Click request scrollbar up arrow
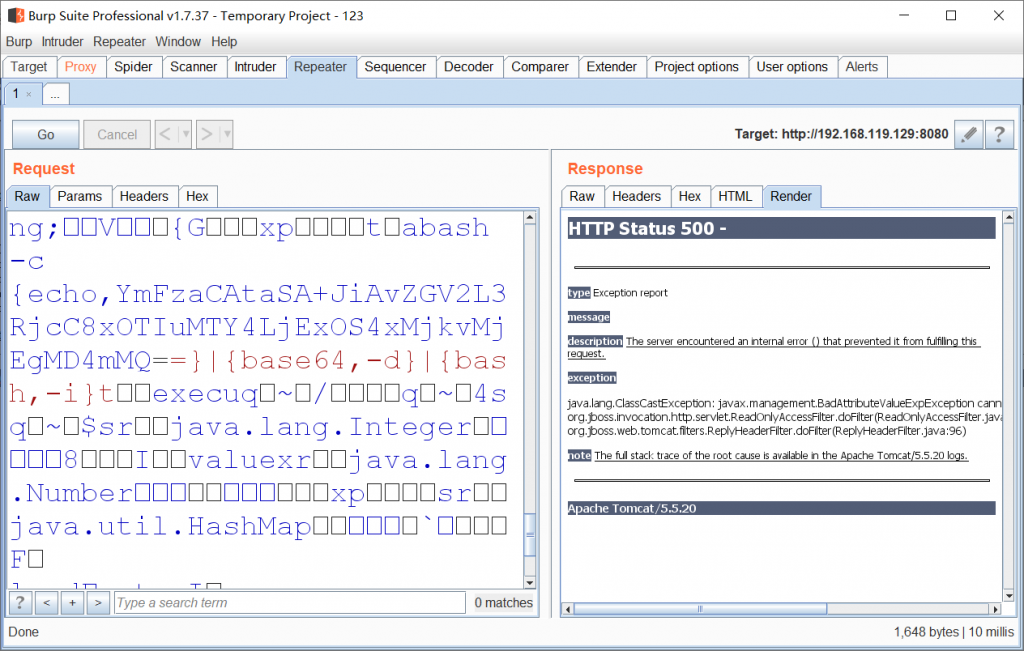Screen dimensions: 1024x651 click(530, 217)
